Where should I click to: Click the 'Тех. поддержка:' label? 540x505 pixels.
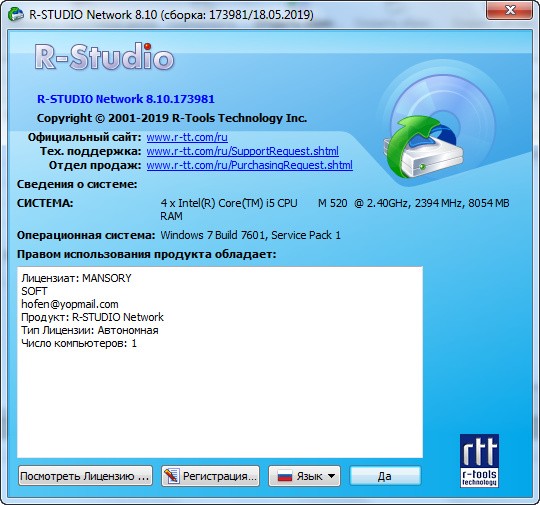coord(91,151)
